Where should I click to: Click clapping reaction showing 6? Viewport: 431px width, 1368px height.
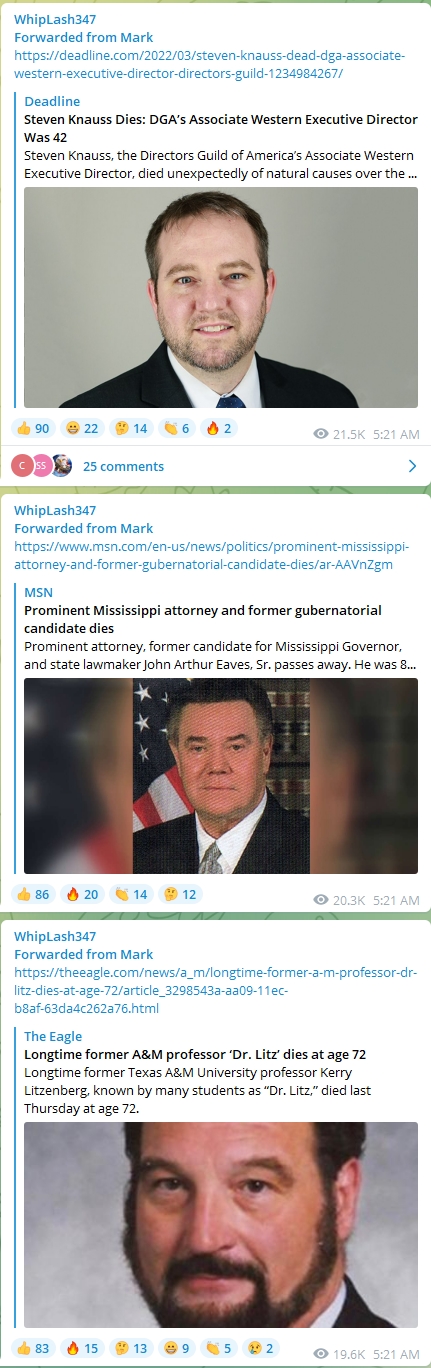coord(176,429)
